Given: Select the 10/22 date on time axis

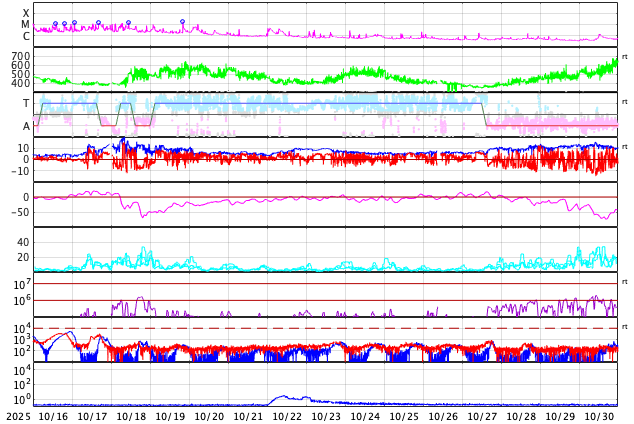Looking at the screenshot, I should click(x=287, y=416).
